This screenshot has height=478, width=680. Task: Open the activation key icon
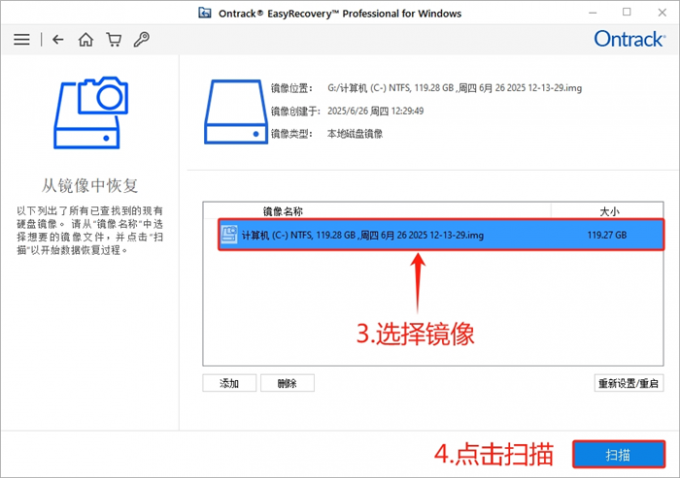tap(141, 39)
